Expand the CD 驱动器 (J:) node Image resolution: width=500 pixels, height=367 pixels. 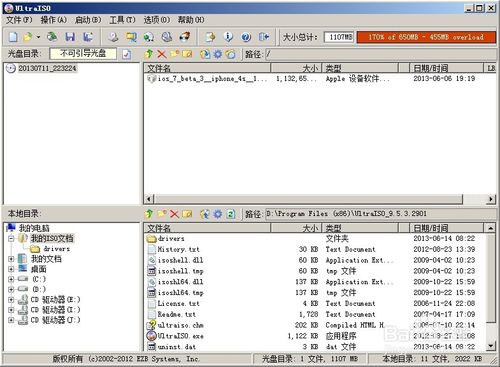[x=11, y=320]
